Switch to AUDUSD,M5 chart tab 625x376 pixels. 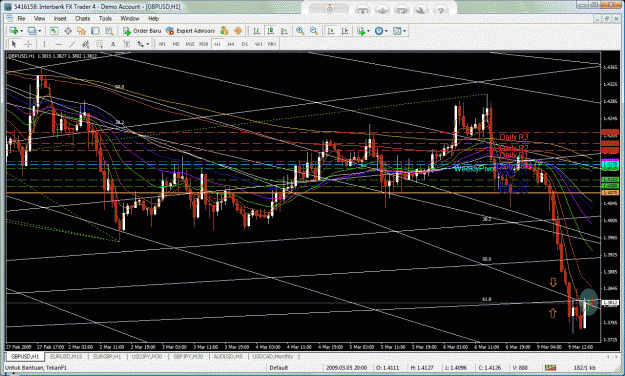coord(228,356)
